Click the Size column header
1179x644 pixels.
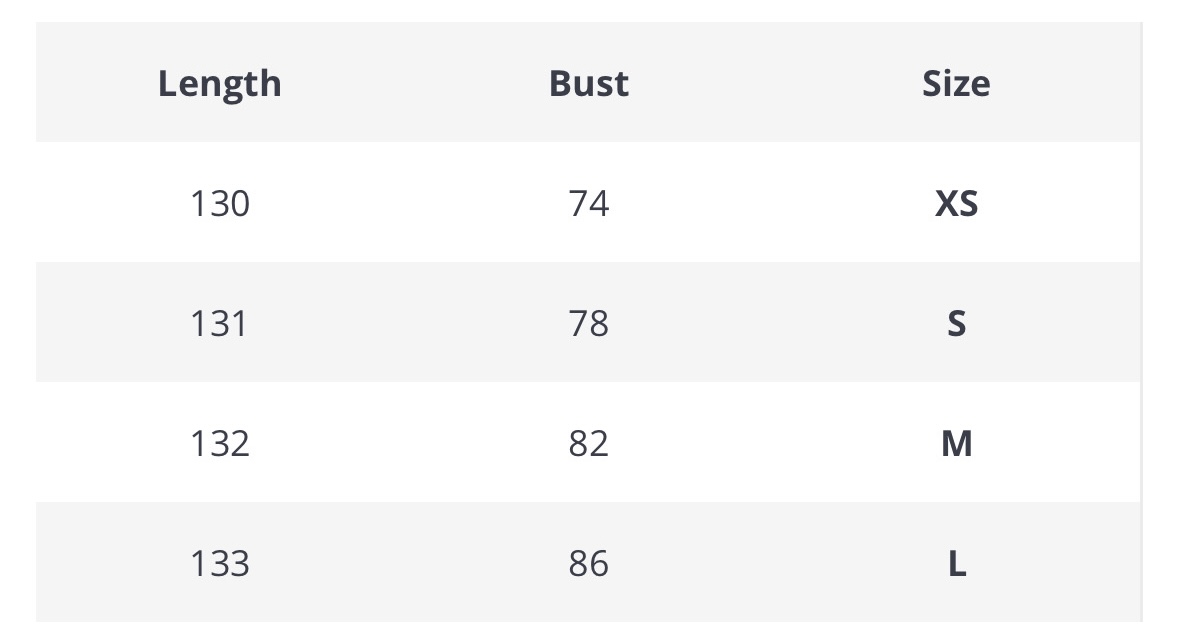(x=956, y=83)
